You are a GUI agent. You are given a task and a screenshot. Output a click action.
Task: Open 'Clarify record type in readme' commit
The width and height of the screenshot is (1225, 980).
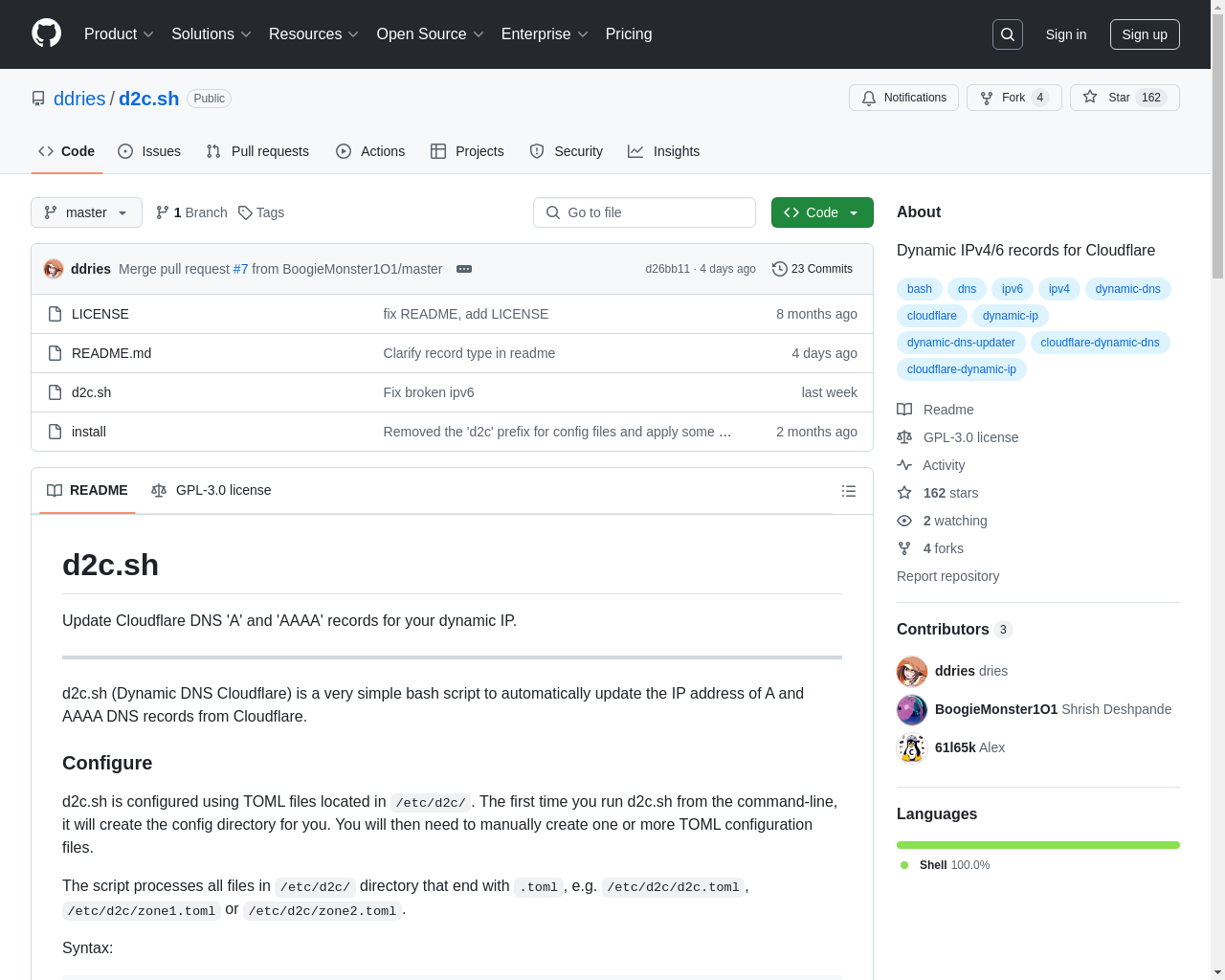[469, 353]
